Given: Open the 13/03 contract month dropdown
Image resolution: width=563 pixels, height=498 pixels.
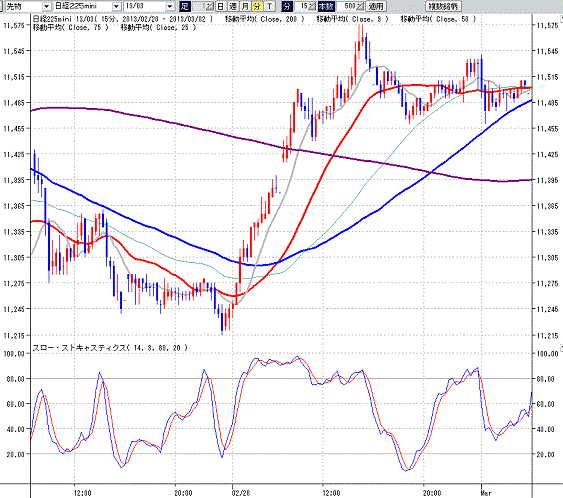Looking at the screenshot, I should (x=170, y=6).
